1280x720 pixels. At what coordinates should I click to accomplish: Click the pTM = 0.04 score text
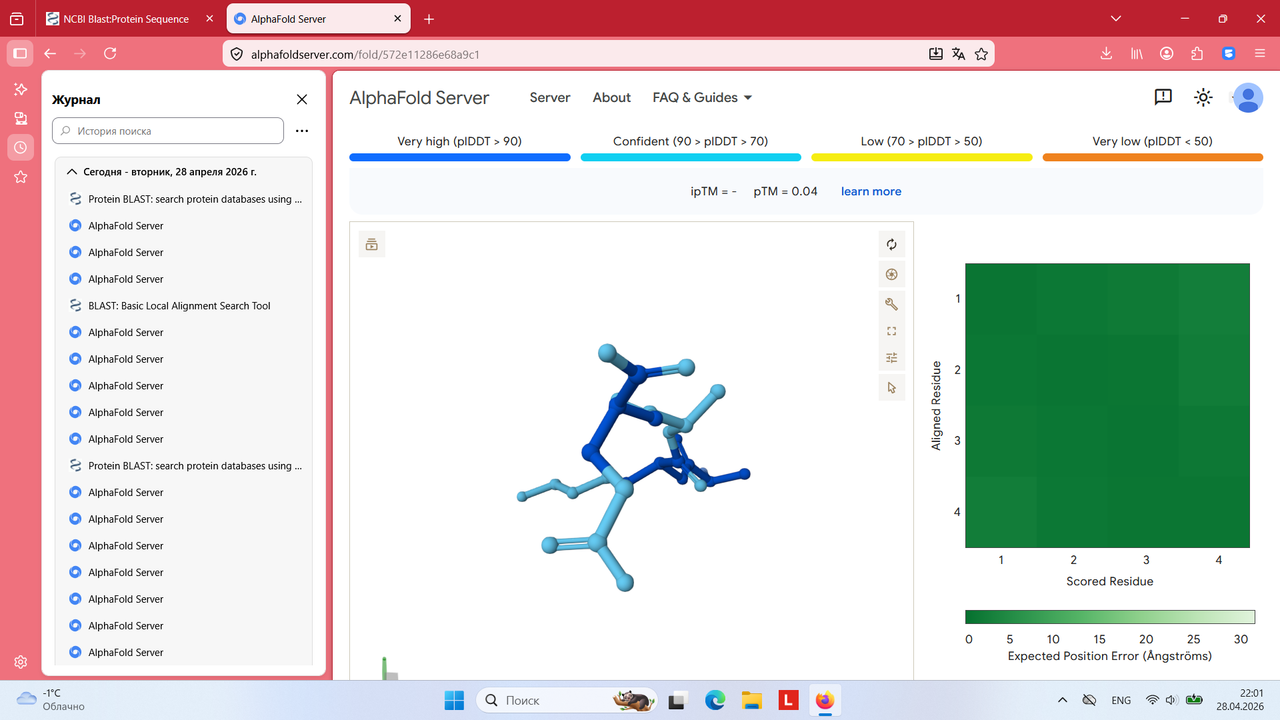(785, 191)
